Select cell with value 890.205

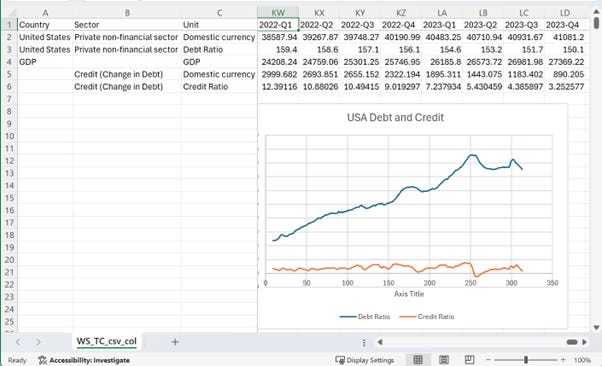click(x=565, y=74)
